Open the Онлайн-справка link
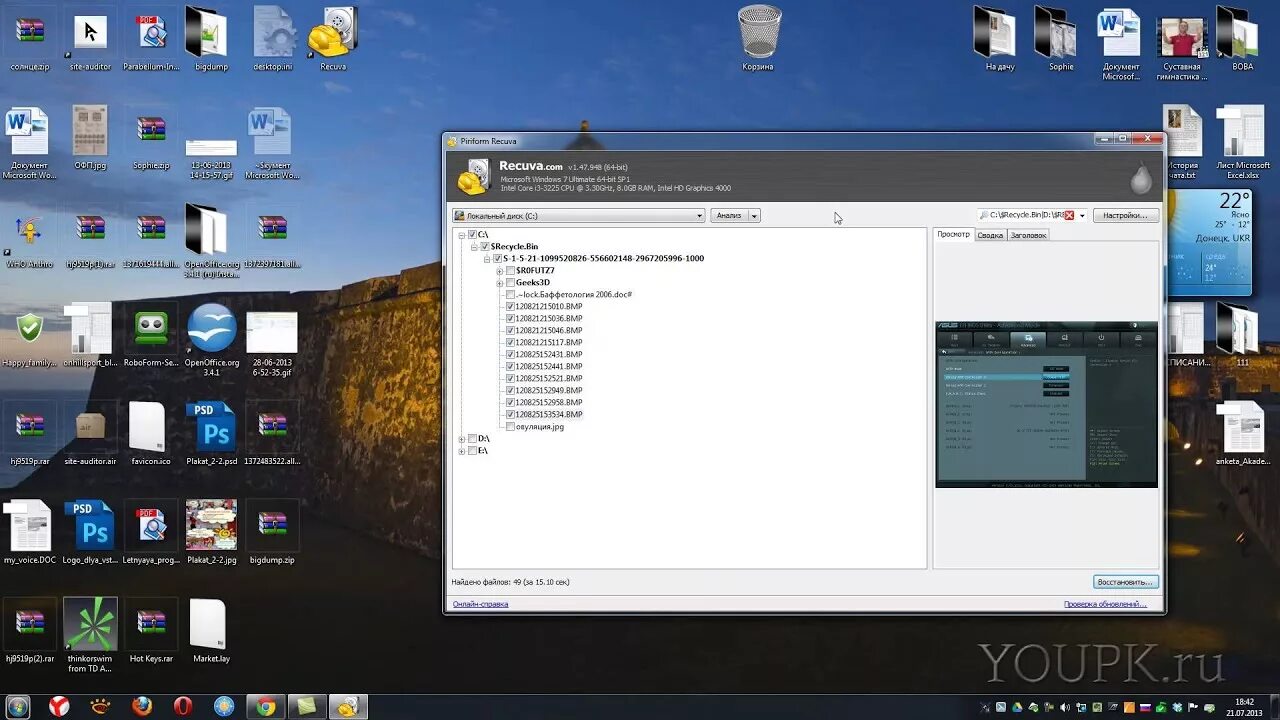1280x720 pixels. pos(481,604)
